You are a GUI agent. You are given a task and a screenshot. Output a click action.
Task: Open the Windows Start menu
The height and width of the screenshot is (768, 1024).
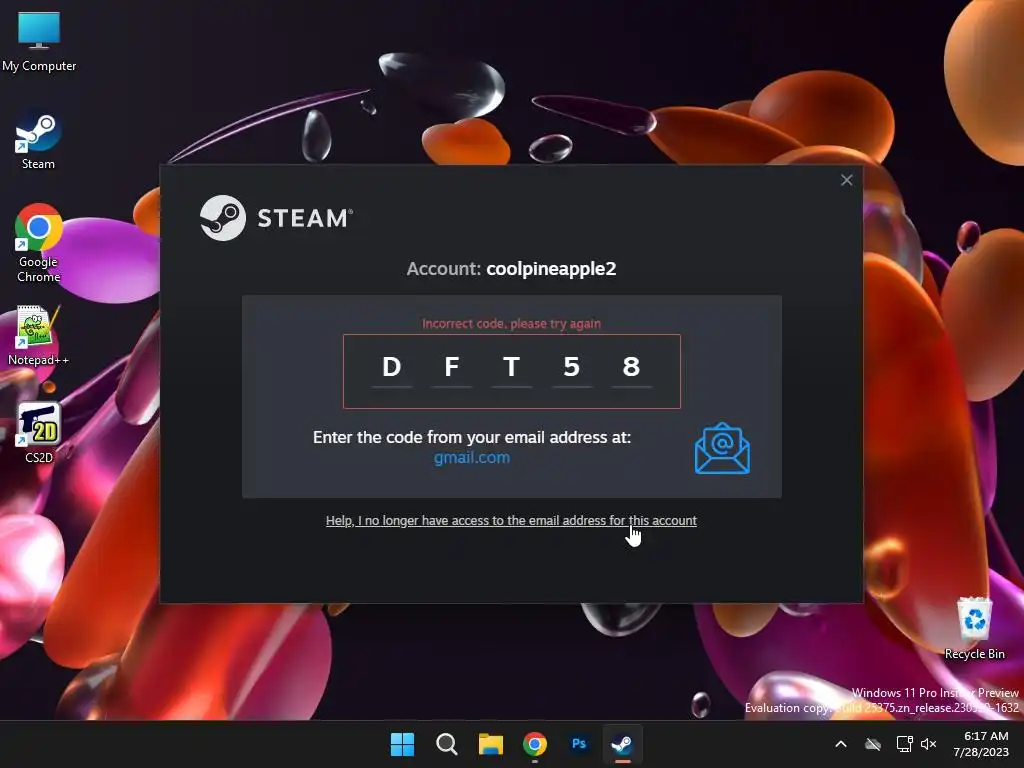tap(402, 744)
